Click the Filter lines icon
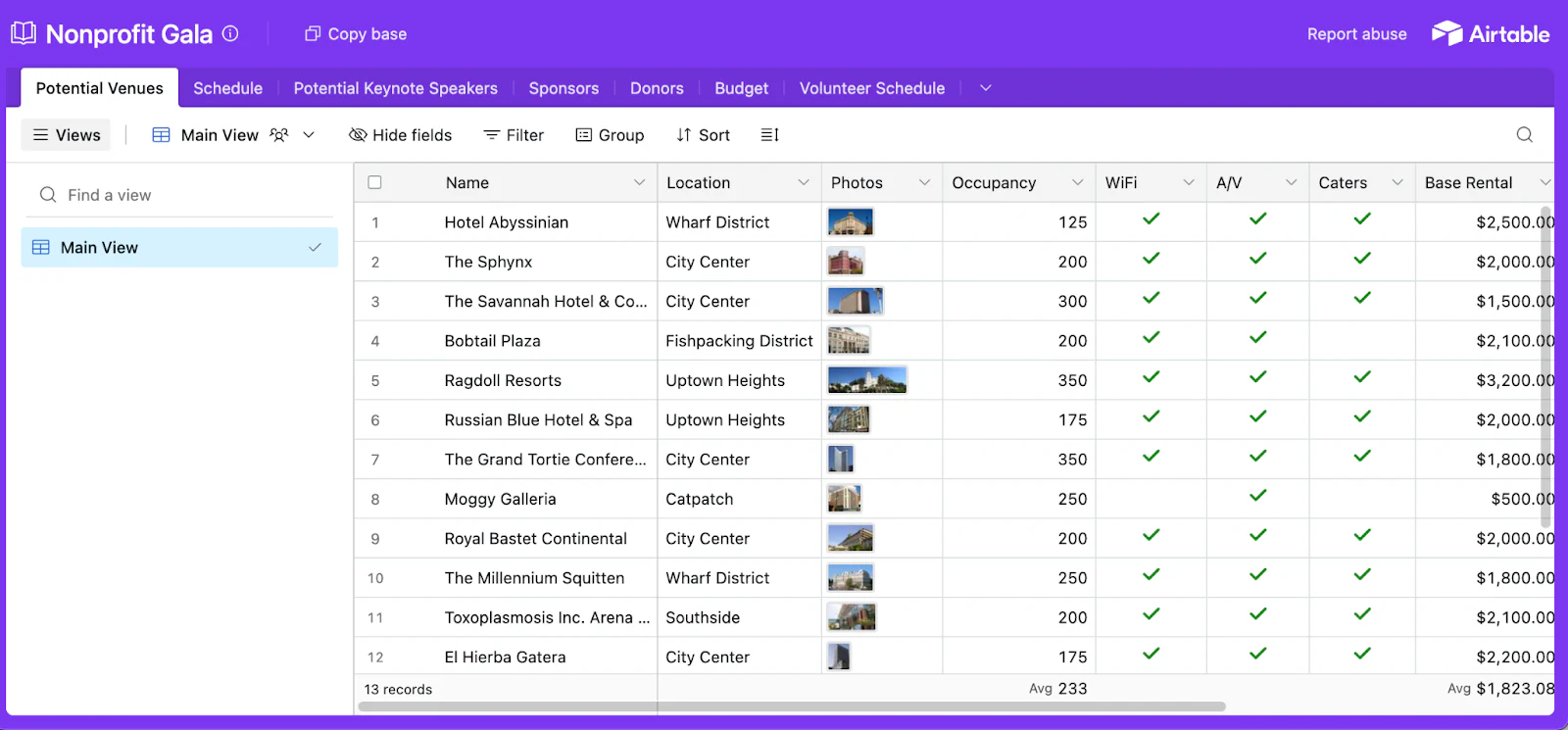1568x730 pixels. click(492, 135)
